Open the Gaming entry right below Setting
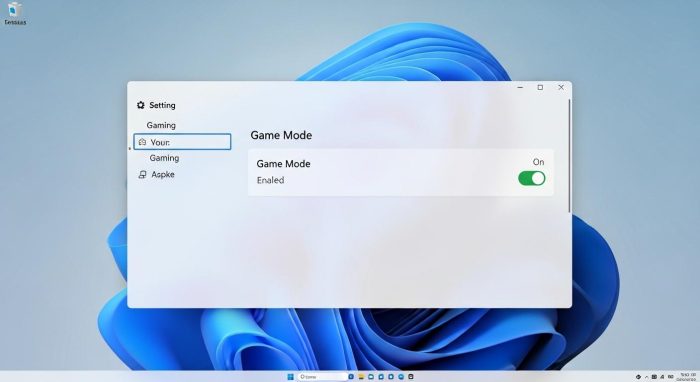700x382 pixels. tap(161, 125)
